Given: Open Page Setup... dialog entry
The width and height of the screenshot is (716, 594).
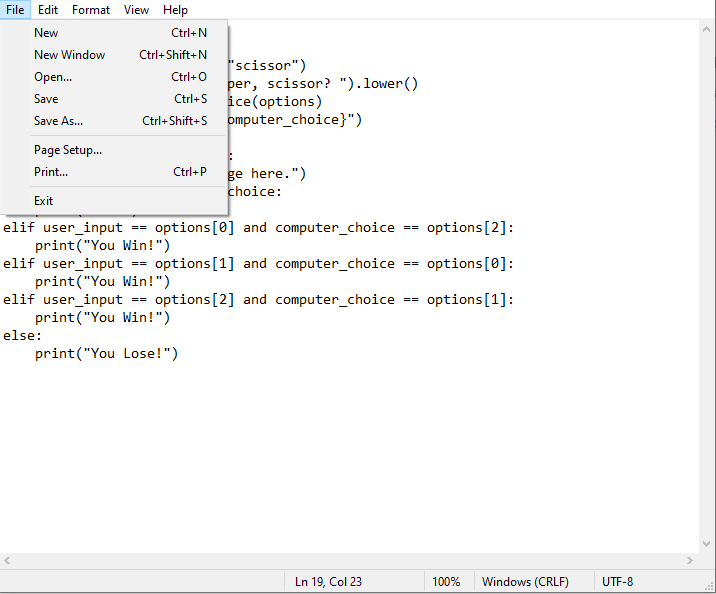Looking at the screenshot, I should (114, 150).
